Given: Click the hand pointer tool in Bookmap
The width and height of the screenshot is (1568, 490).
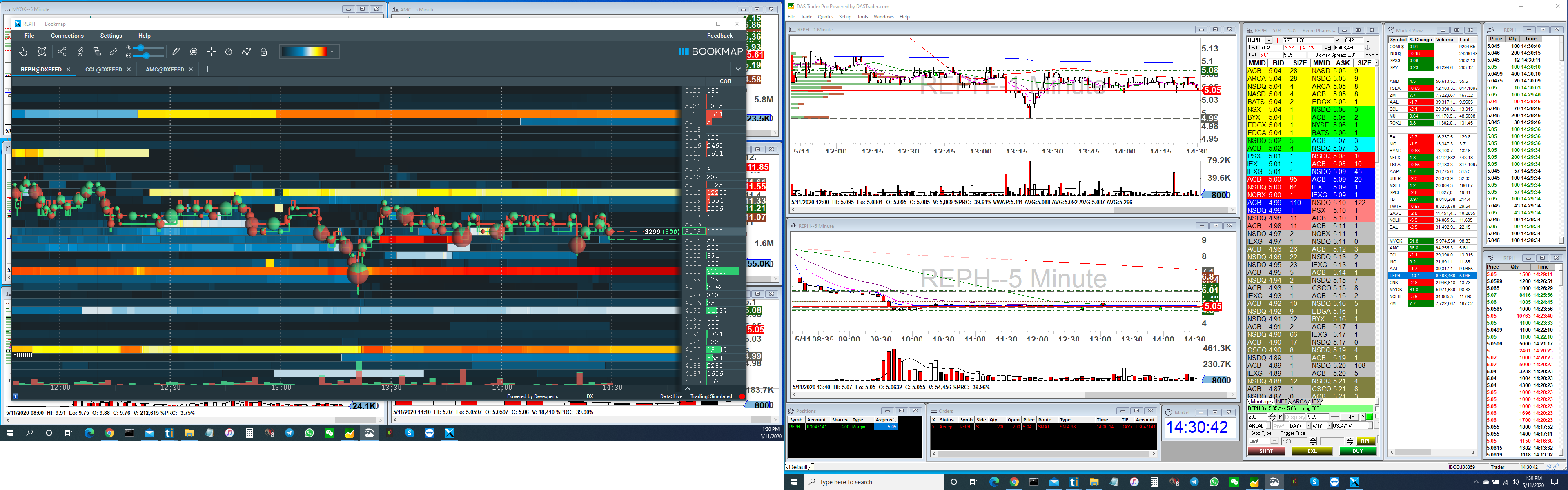Looking at the screenshot, I should (x=23, y=52).
